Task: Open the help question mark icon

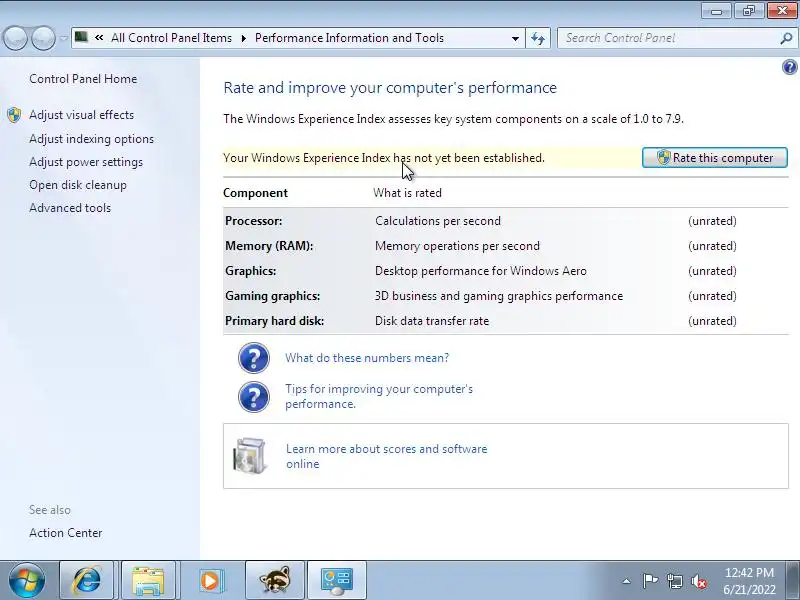Action: point(789,67)
